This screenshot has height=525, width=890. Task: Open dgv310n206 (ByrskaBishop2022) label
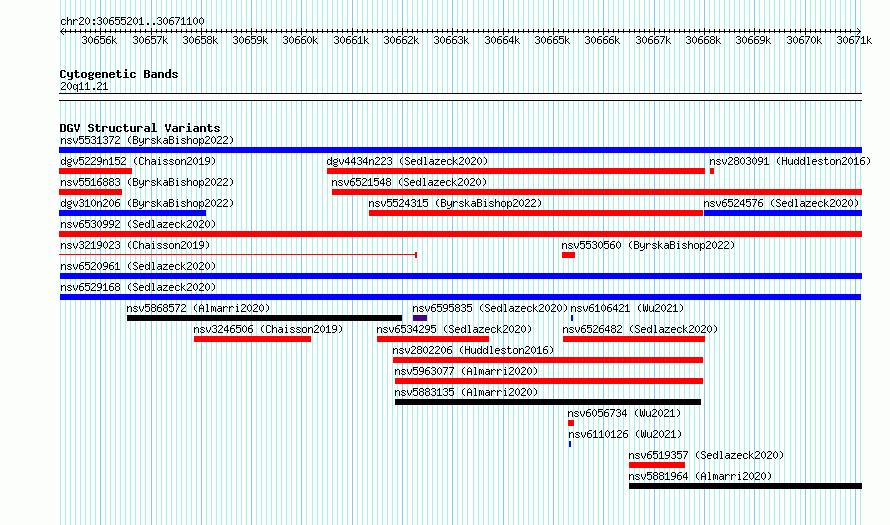(x=147, y=203)
